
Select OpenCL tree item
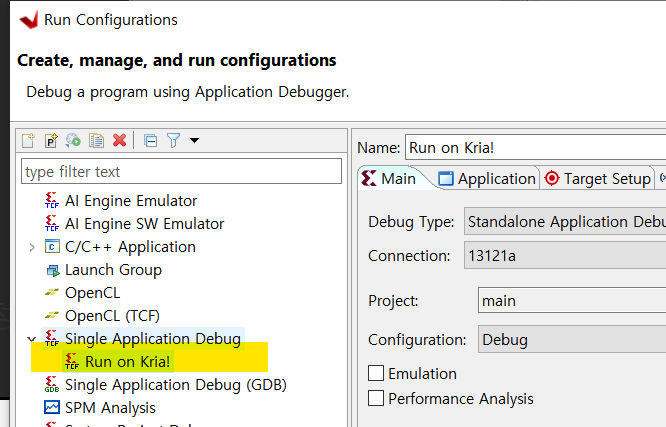point(92,293)
